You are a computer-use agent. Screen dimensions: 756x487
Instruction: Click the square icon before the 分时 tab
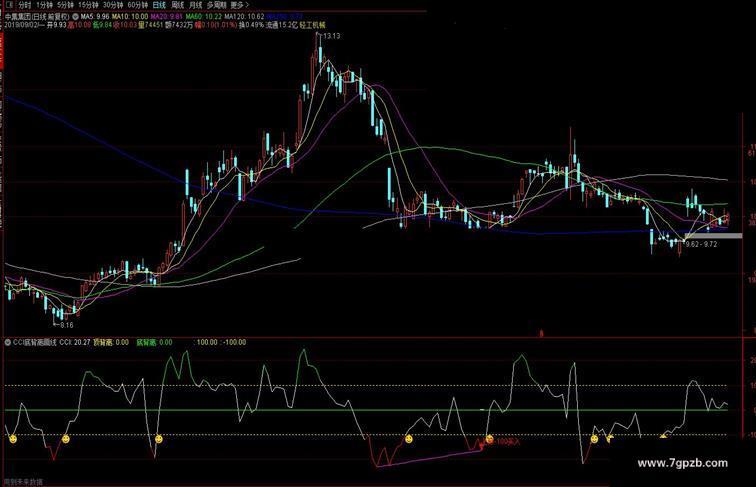[10, 5]
